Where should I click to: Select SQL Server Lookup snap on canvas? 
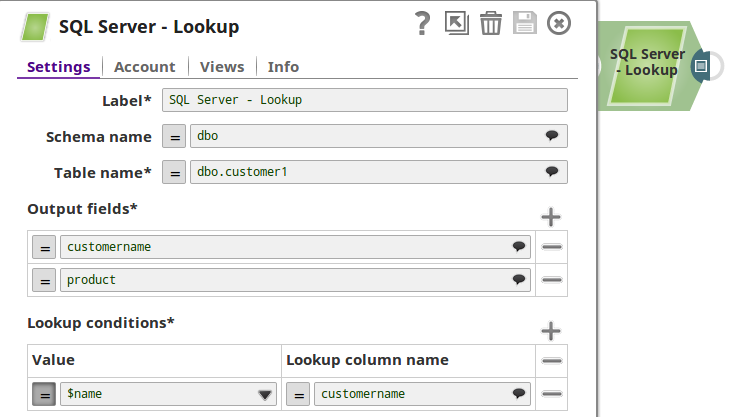(647, 66)
